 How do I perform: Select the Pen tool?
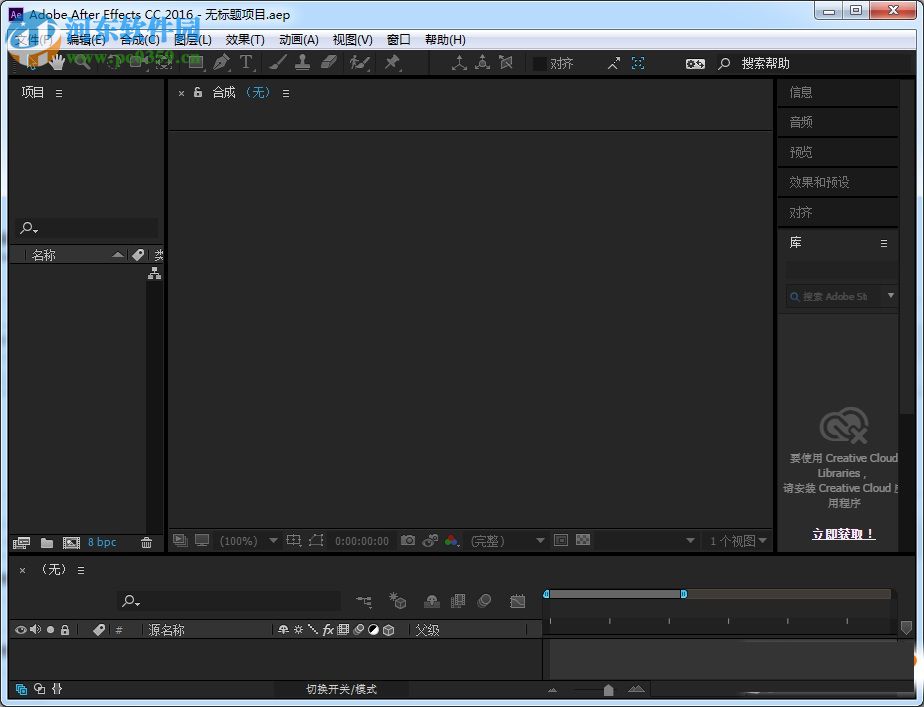[221, 62]
